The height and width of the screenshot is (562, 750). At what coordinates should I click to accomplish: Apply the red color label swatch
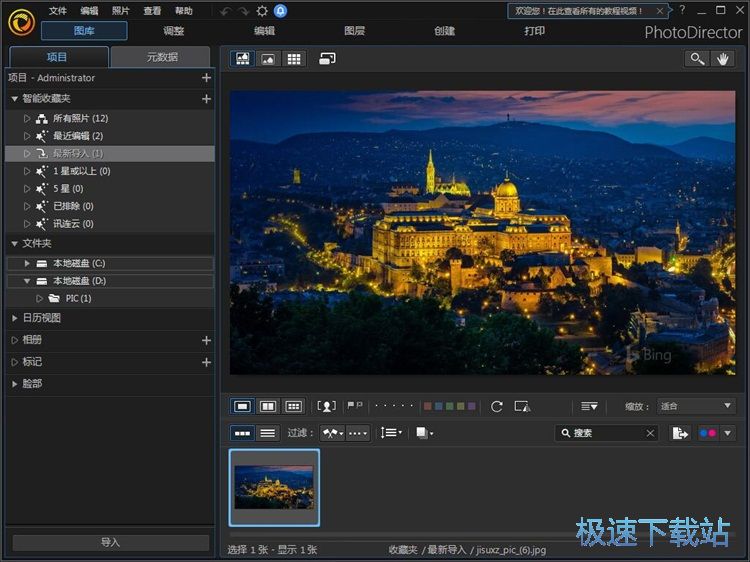428,406
